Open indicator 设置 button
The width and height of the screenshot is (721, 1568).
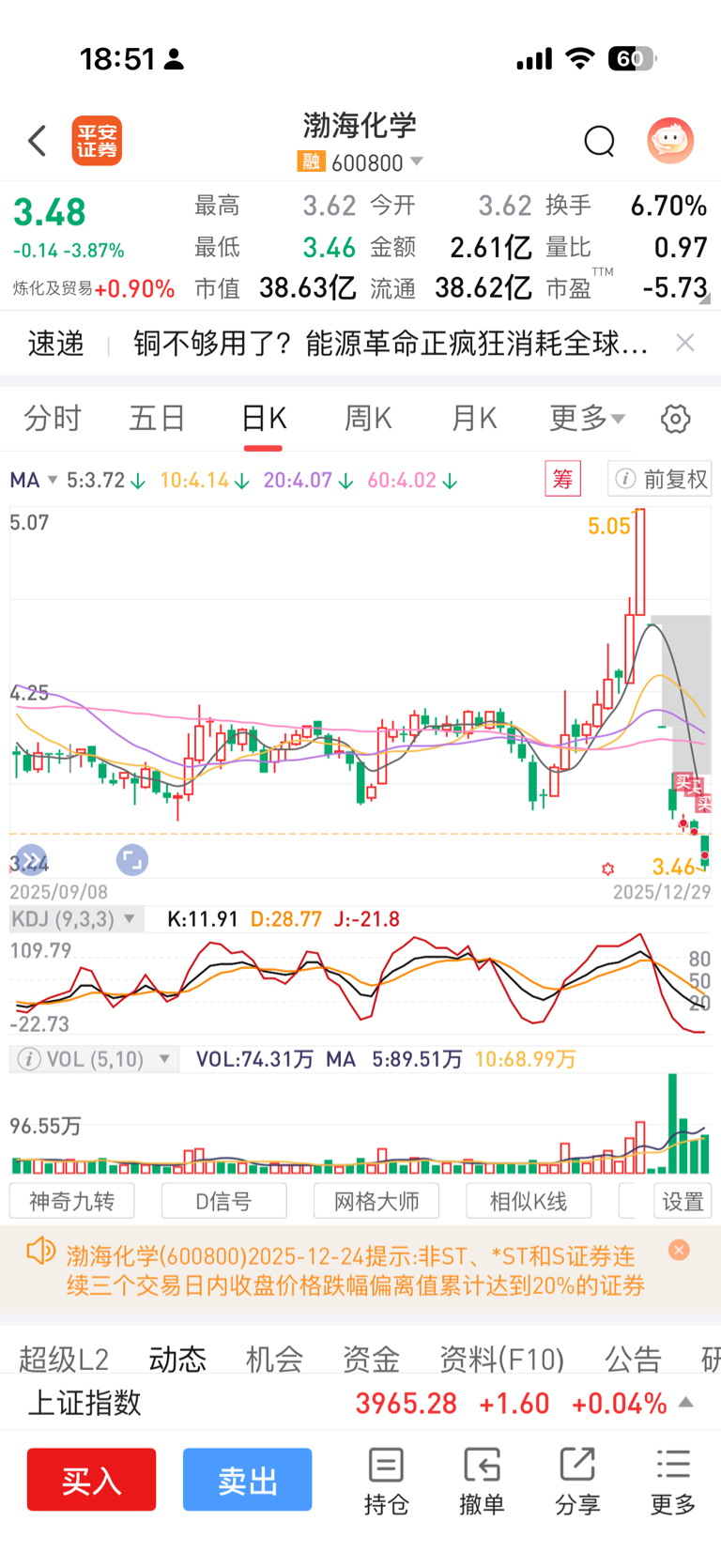point(683,1201)
